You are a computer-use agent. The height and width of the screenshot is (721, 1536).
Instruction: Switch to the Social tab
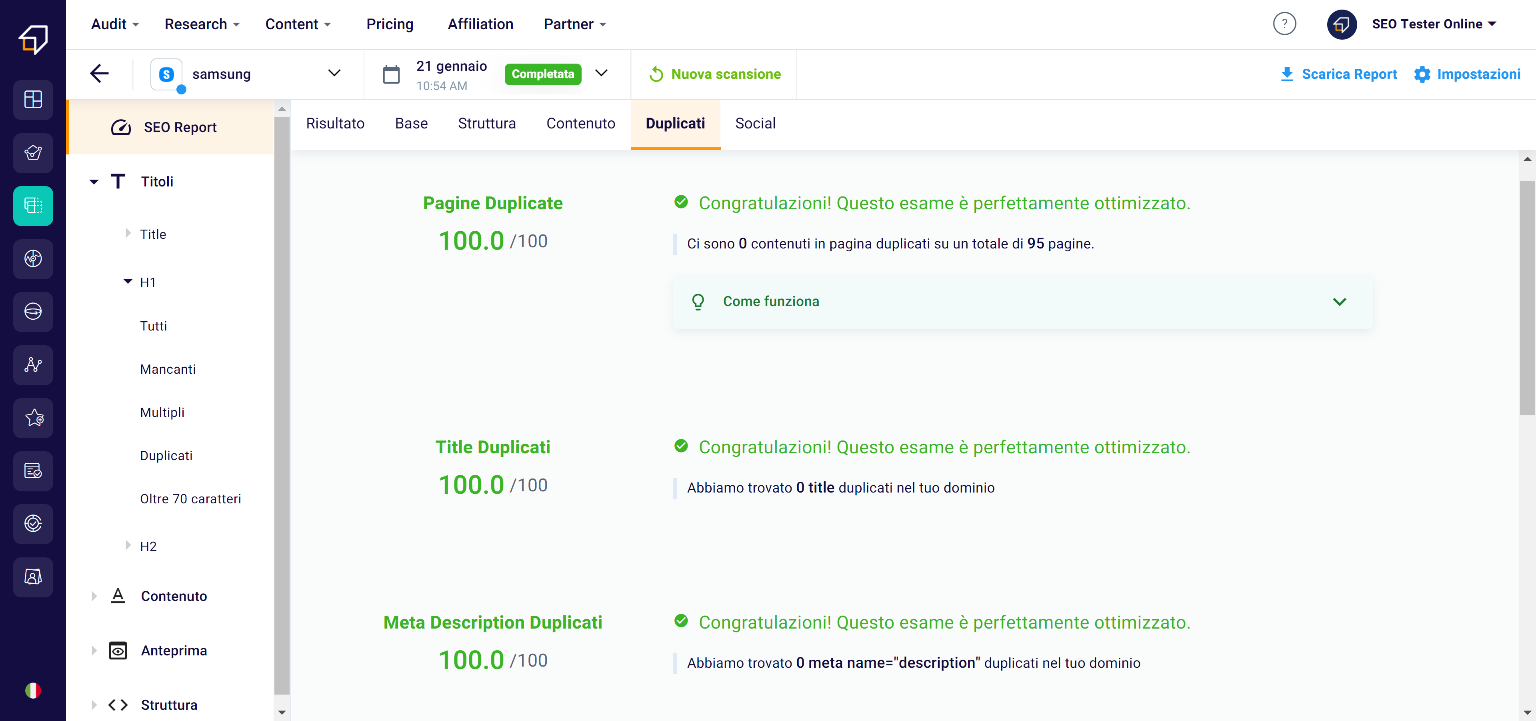click(755, 124)
